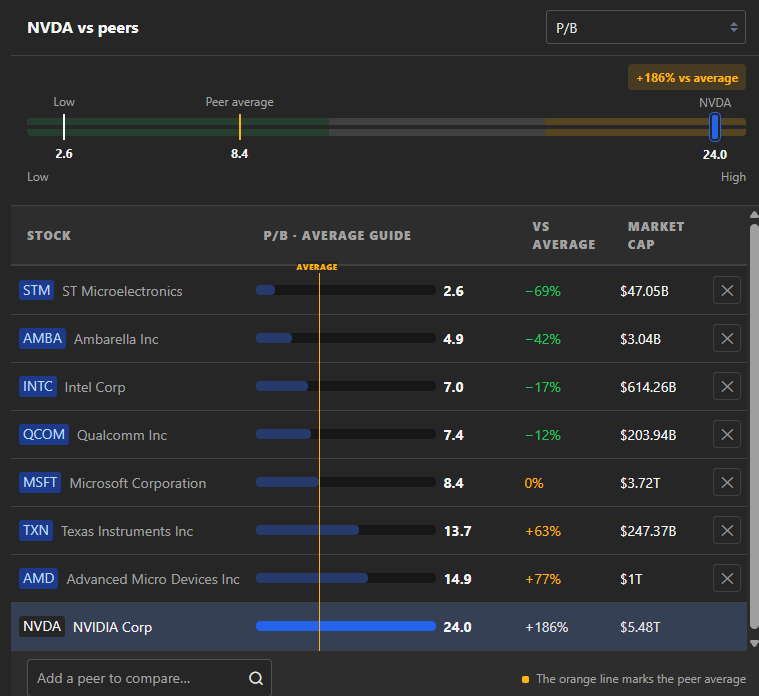Select the TXN ticker badge

[x=36, y=530]
